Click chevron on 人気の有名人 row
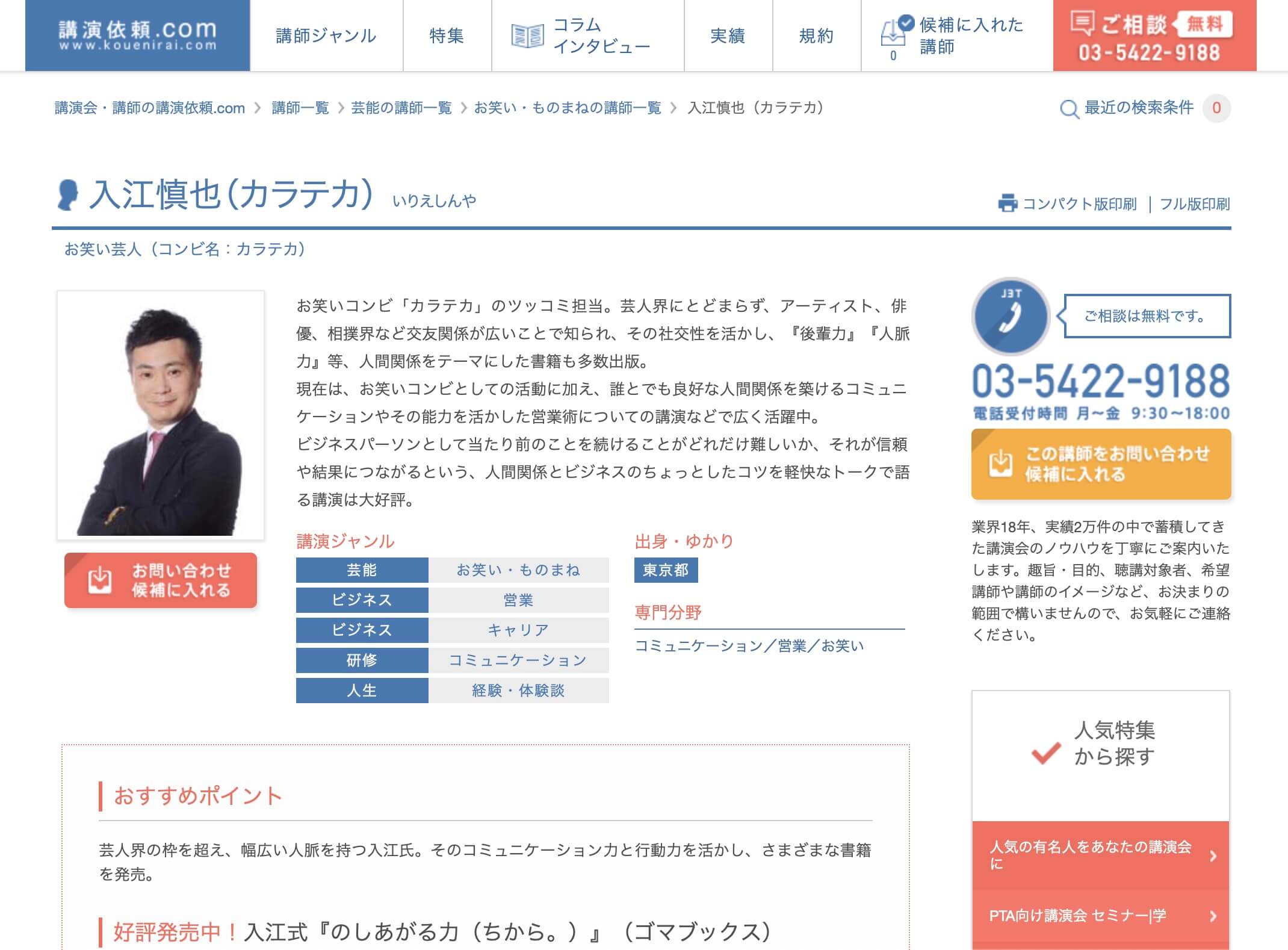 point(1213,855)
